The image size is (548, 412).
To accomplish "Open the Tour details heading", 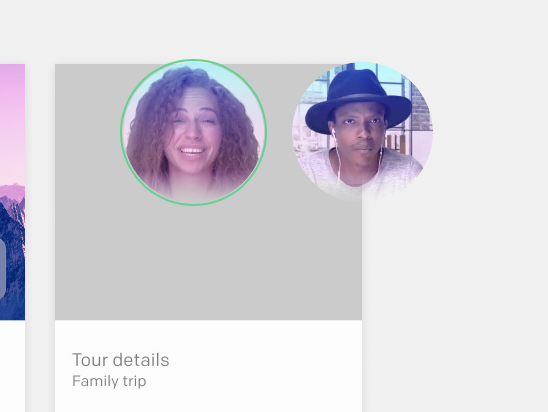I will (x=121, y=360).
